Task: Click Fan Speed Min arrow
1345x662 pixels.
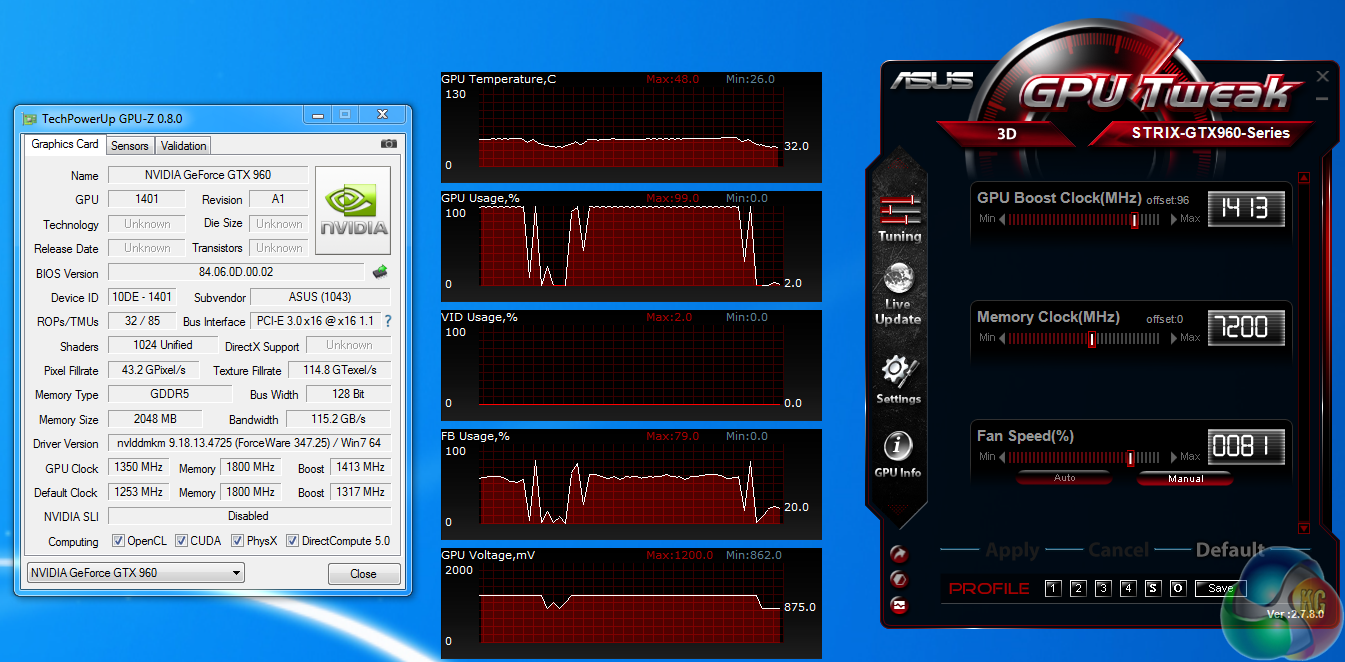Action: [1002, 457]
